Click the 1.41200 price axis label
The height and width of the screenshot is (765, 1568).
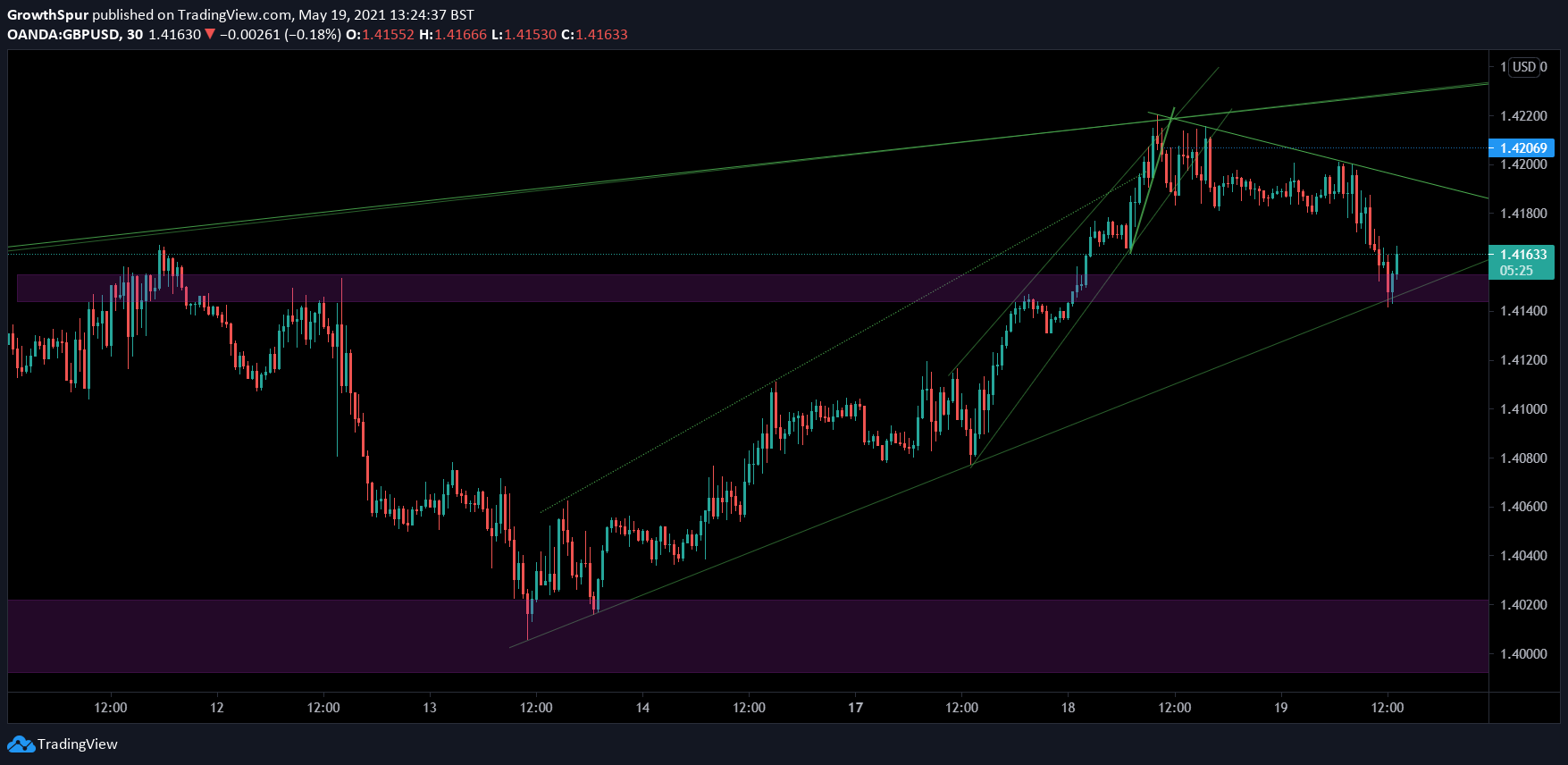[x=1523, y=360]
